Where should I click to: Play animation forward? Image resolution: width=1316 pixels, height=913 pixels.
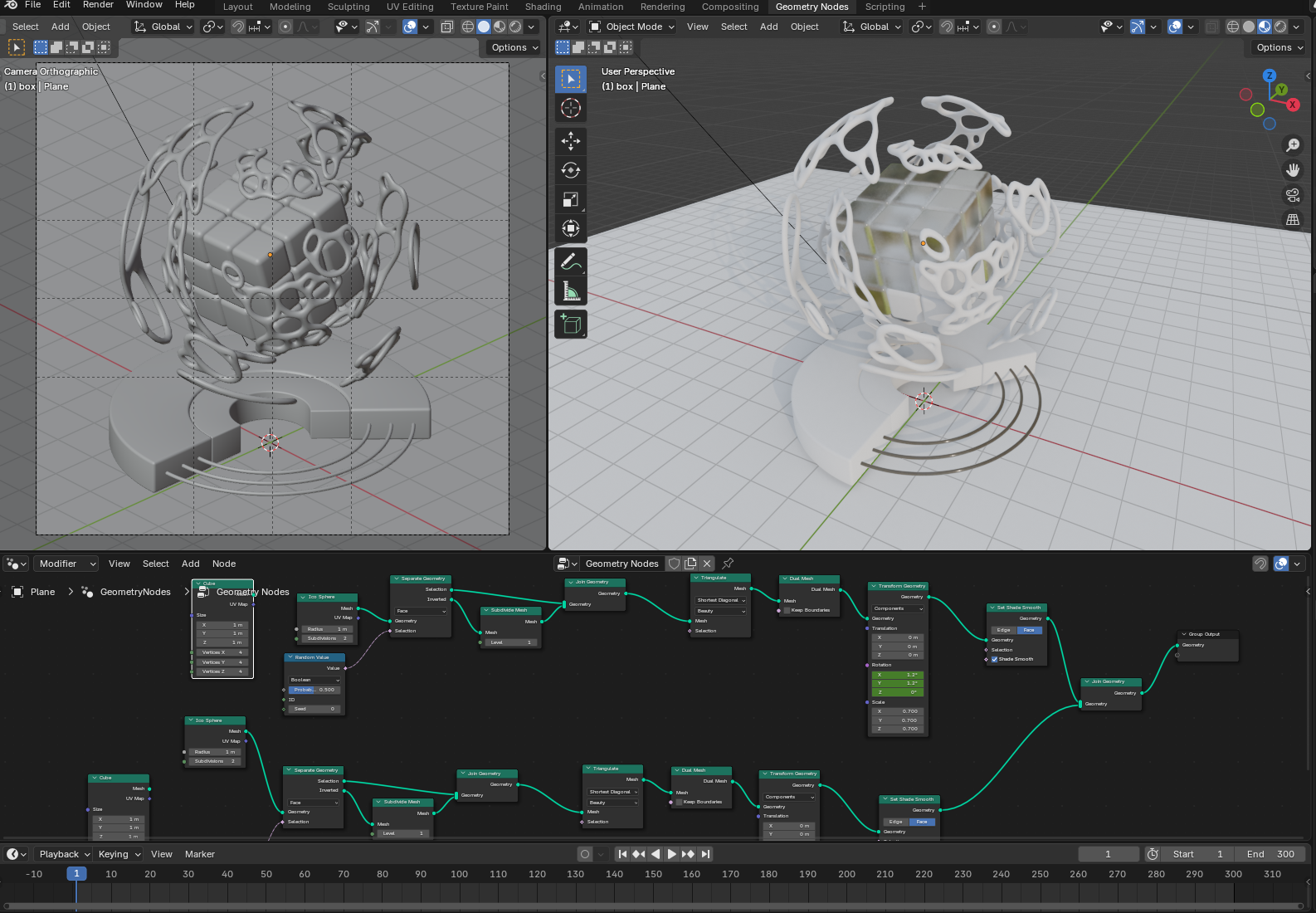[x=672, y=854]
